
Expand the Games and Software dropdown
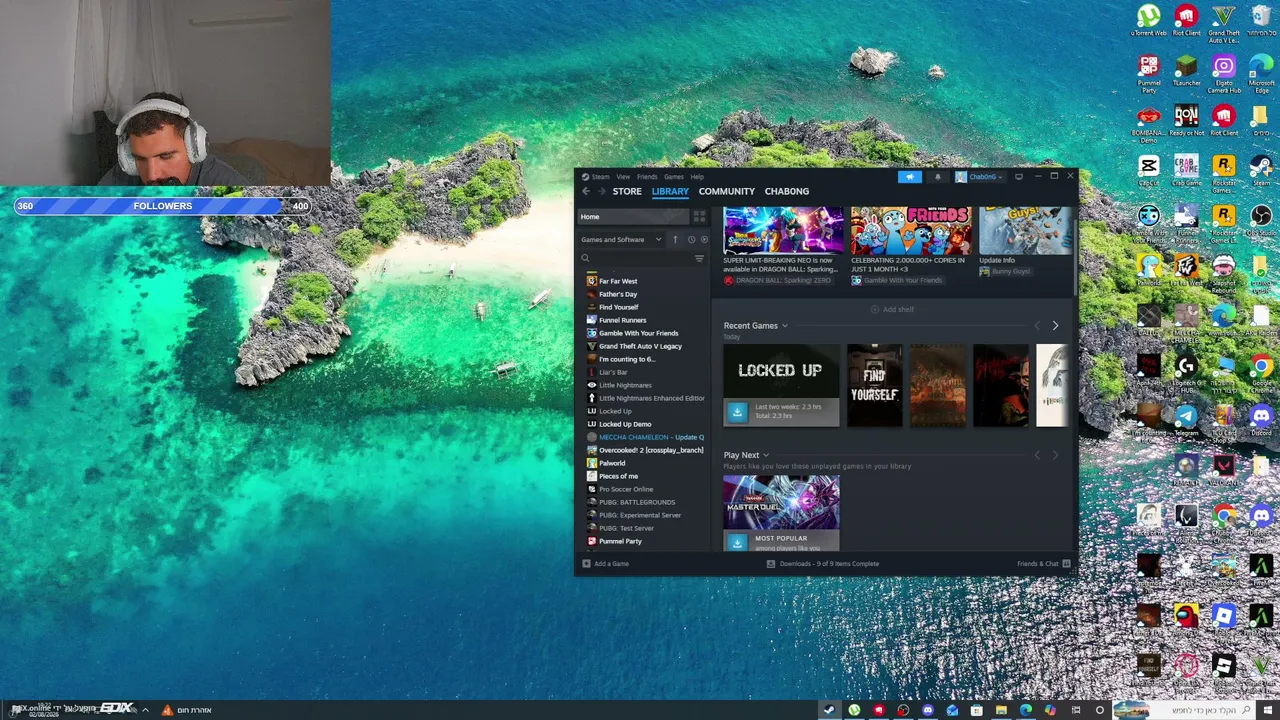621,240
